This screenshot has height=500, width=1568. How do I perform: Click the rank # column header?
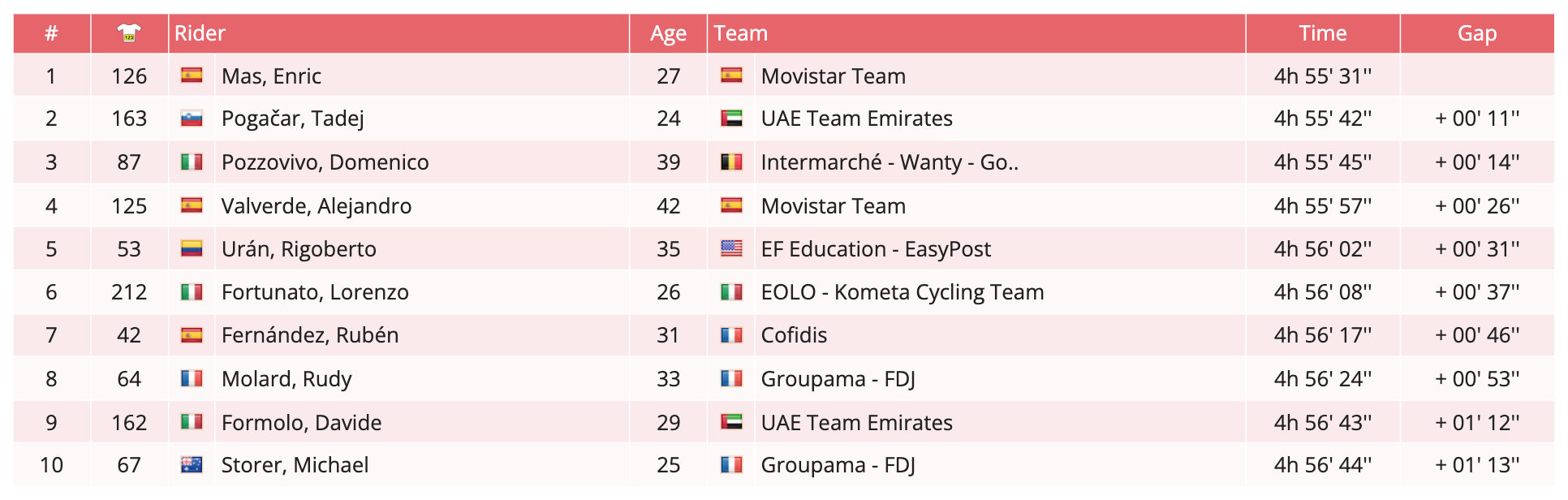[x=51, y=33]
